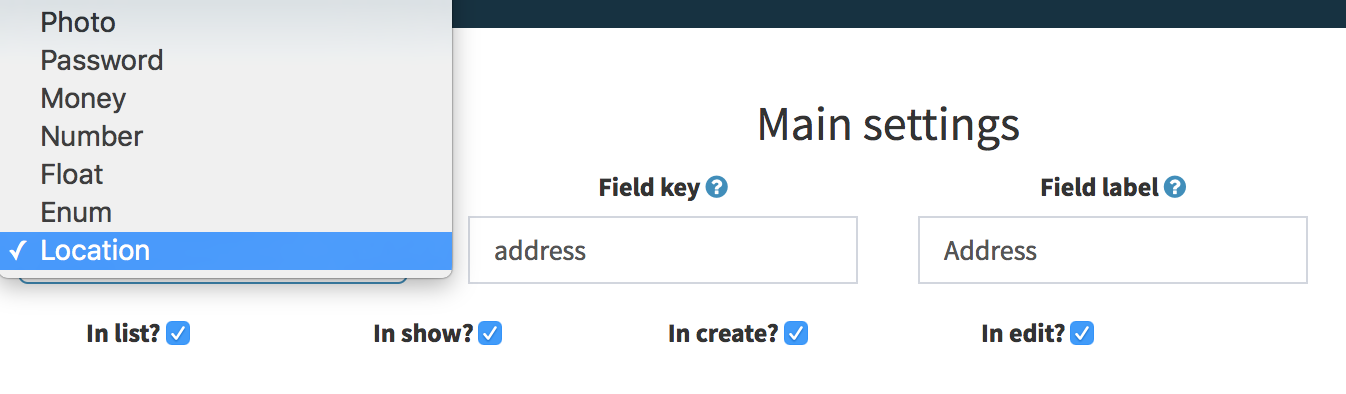Click the Main settings heading
Screen dimensions: 1346x394
(x=888, y=125)
